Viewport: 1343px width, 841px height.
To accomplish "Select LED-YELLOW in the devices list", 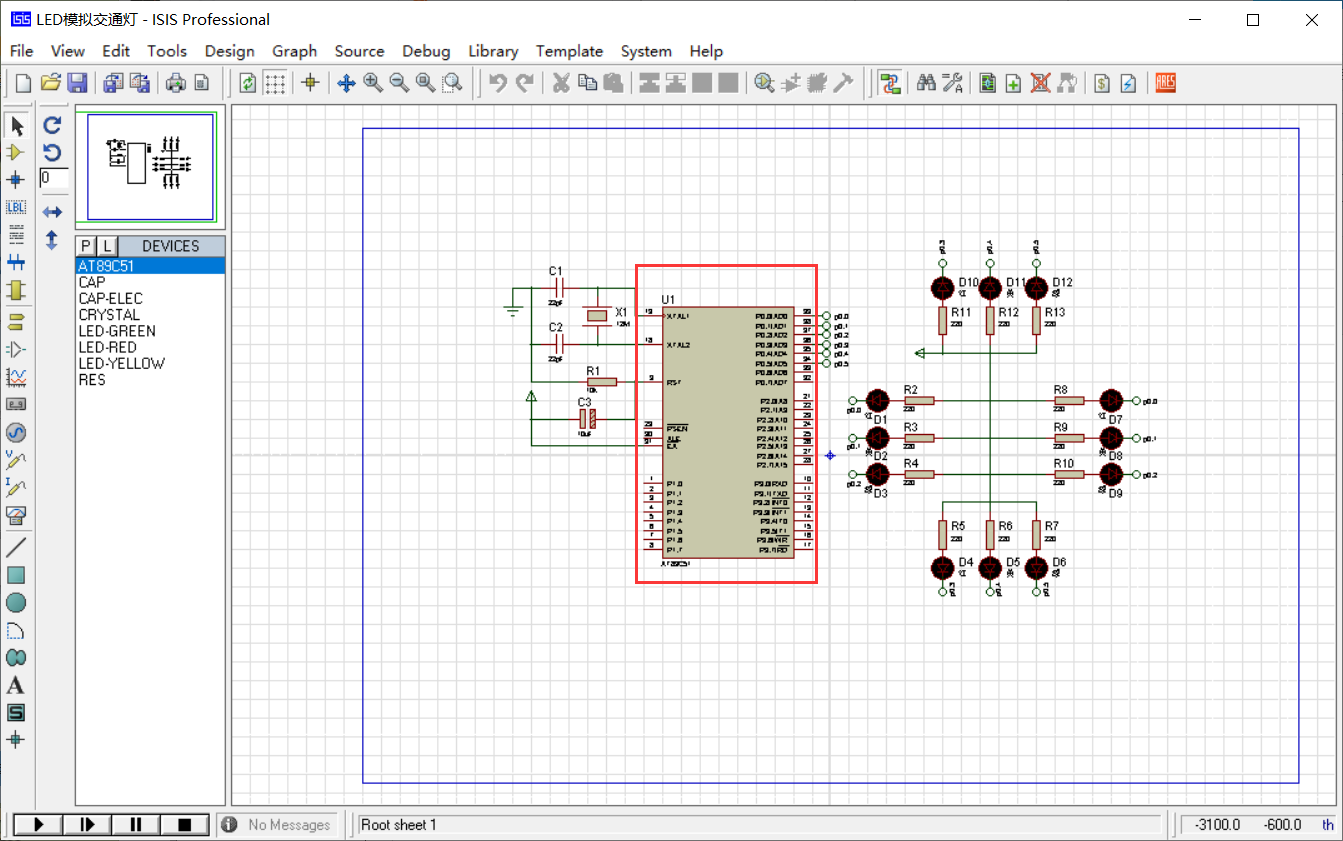I will pos(121,364).
